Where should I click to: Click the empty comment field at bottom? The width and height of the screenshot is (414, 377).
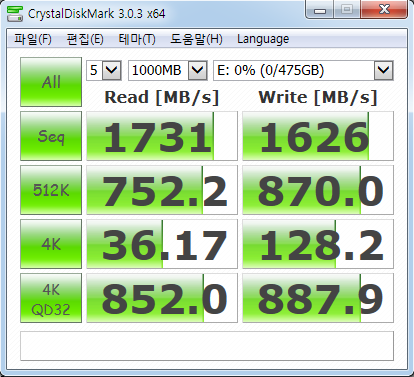tap(207, 346)
